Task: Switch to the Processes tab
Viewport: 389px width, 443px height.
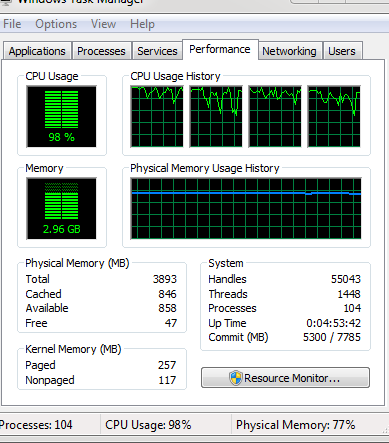Action: point(101,51)
